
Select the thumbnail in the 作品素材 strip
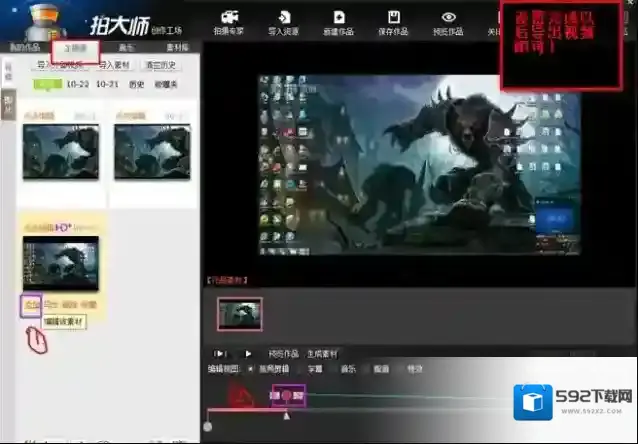pos(240,313)
